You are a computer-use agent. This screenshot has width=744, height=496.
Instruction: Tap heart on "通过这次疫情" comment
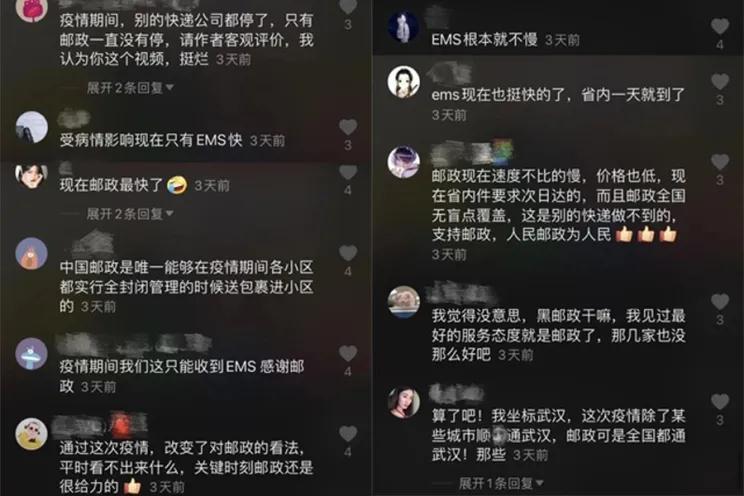(348, 434)
